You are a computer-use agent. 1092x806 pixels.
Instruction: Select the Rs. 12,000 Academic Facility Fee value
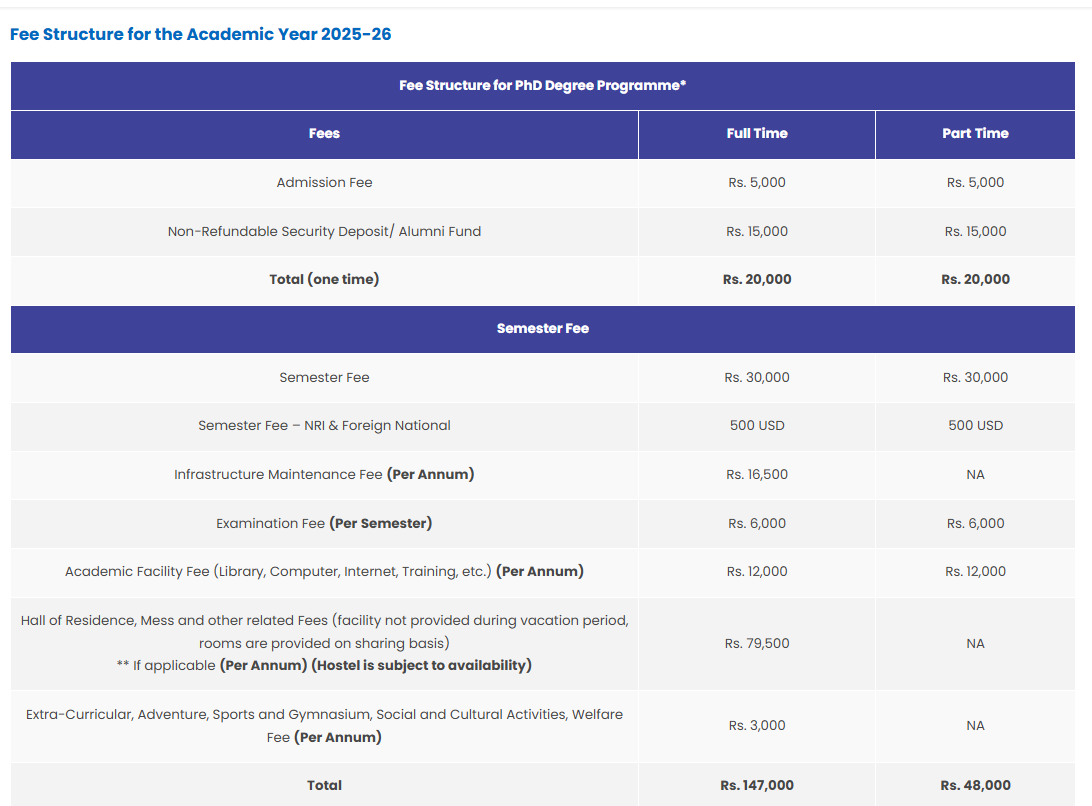pos(757,571)
